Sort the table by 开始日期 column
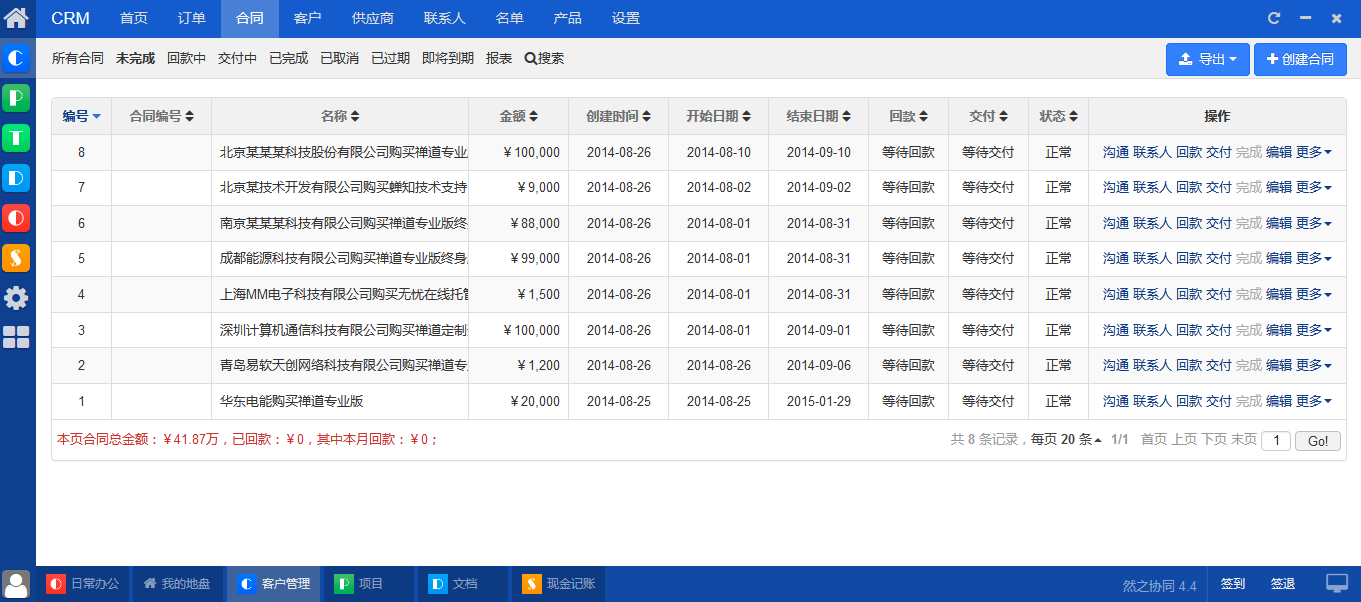This screenshot has height=602, width=1361. (x=719, y=116)
